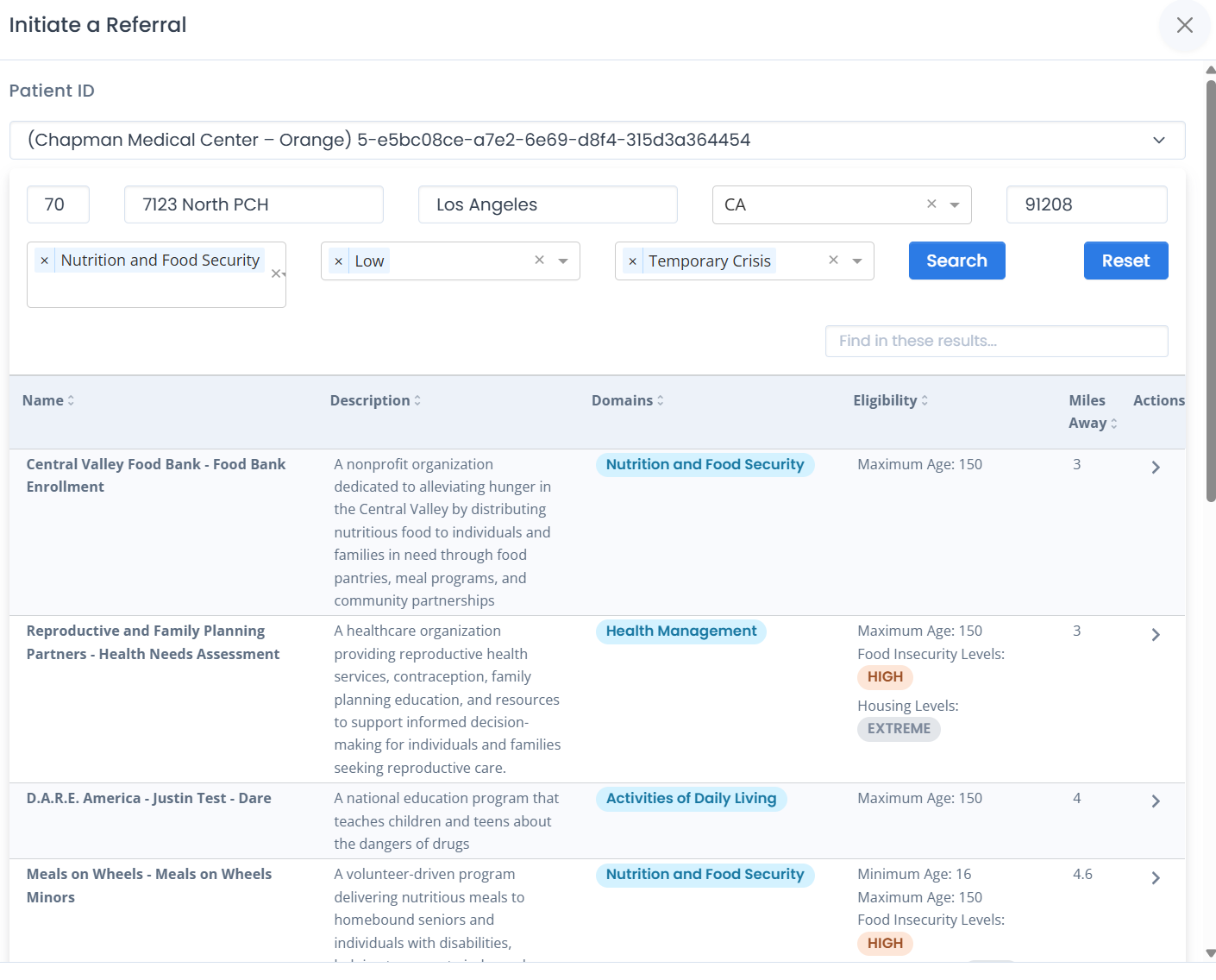Viewport: 1216px width, 980px height.
Task: Click the scroll up arrow
Action: [1210, 70]
